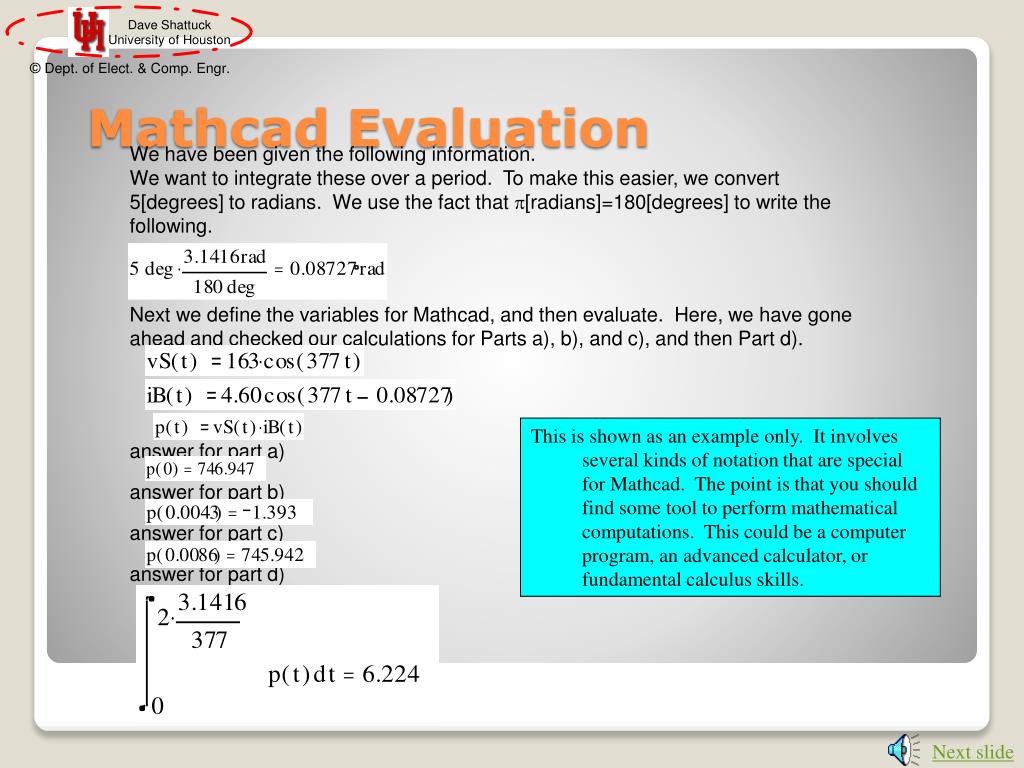
Task: Click 'We have been given the following information.' line
Action: (332, 155)
